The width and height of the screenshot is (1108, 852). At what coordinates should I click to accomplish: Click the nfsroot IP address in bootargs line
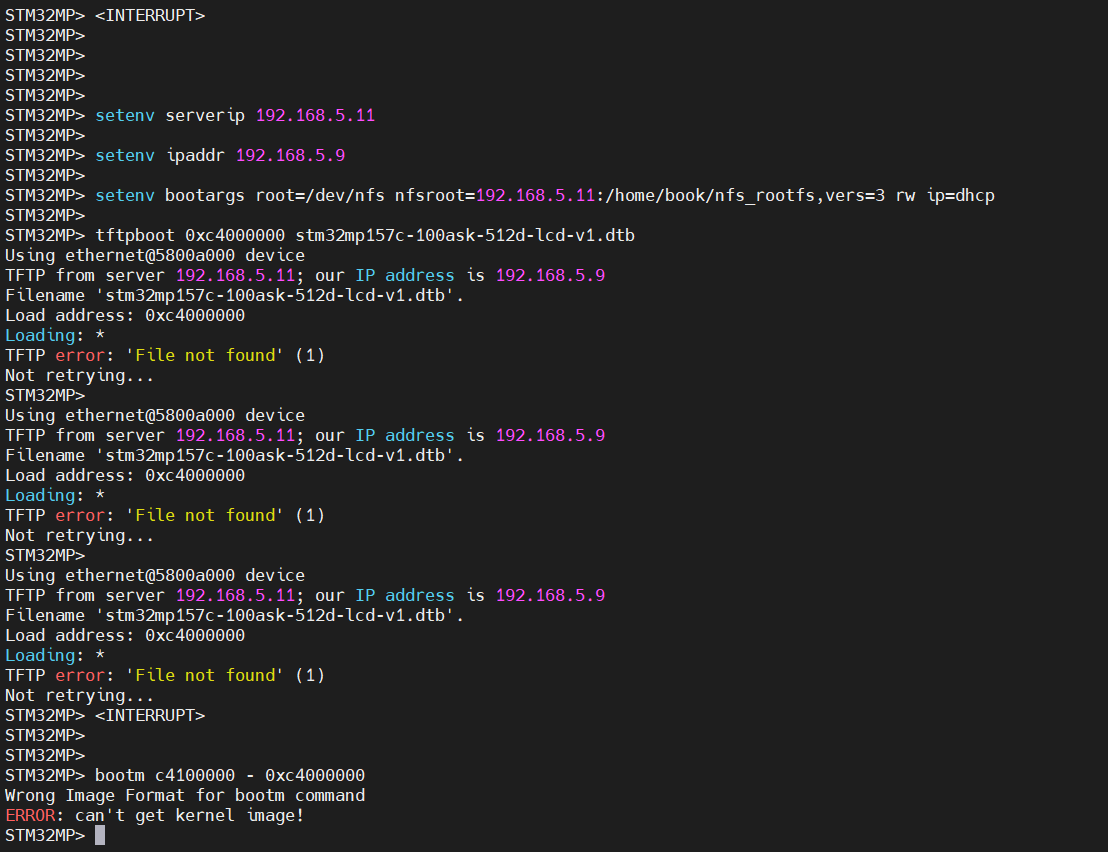point(536,196)
